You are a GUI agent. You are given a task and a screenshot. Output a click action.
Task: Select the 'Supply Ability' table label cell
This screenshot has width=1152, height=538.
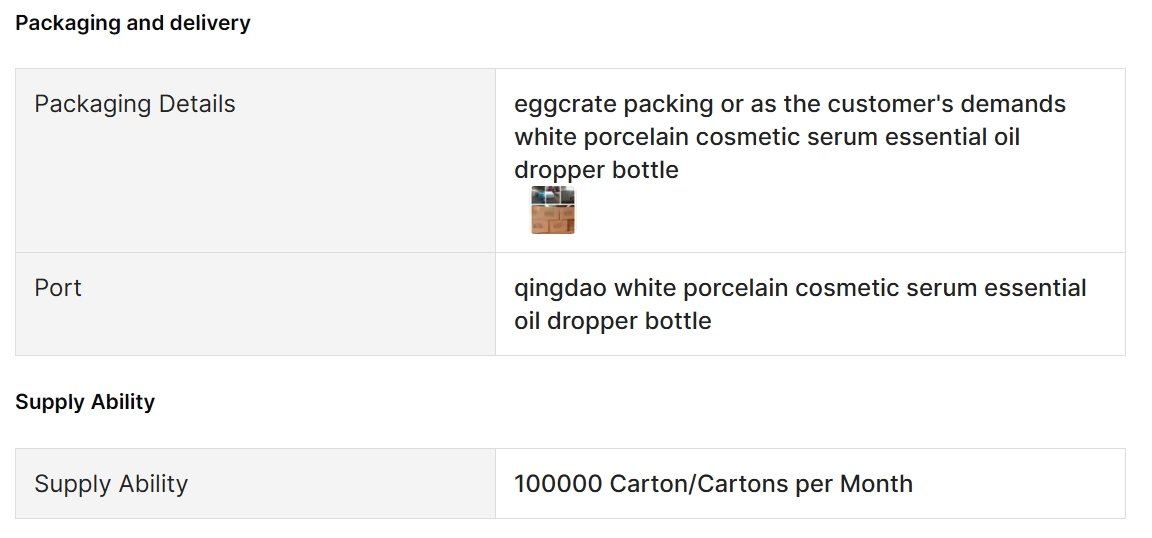click(x=256, y=484)
